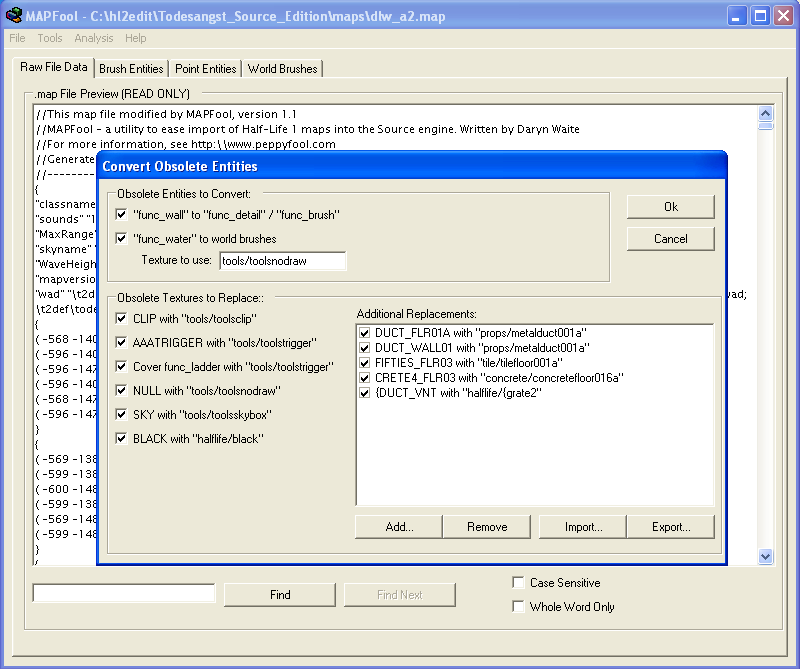Toggle NULL with tools/toolsnodraw checkbox

tap(121, 390)
